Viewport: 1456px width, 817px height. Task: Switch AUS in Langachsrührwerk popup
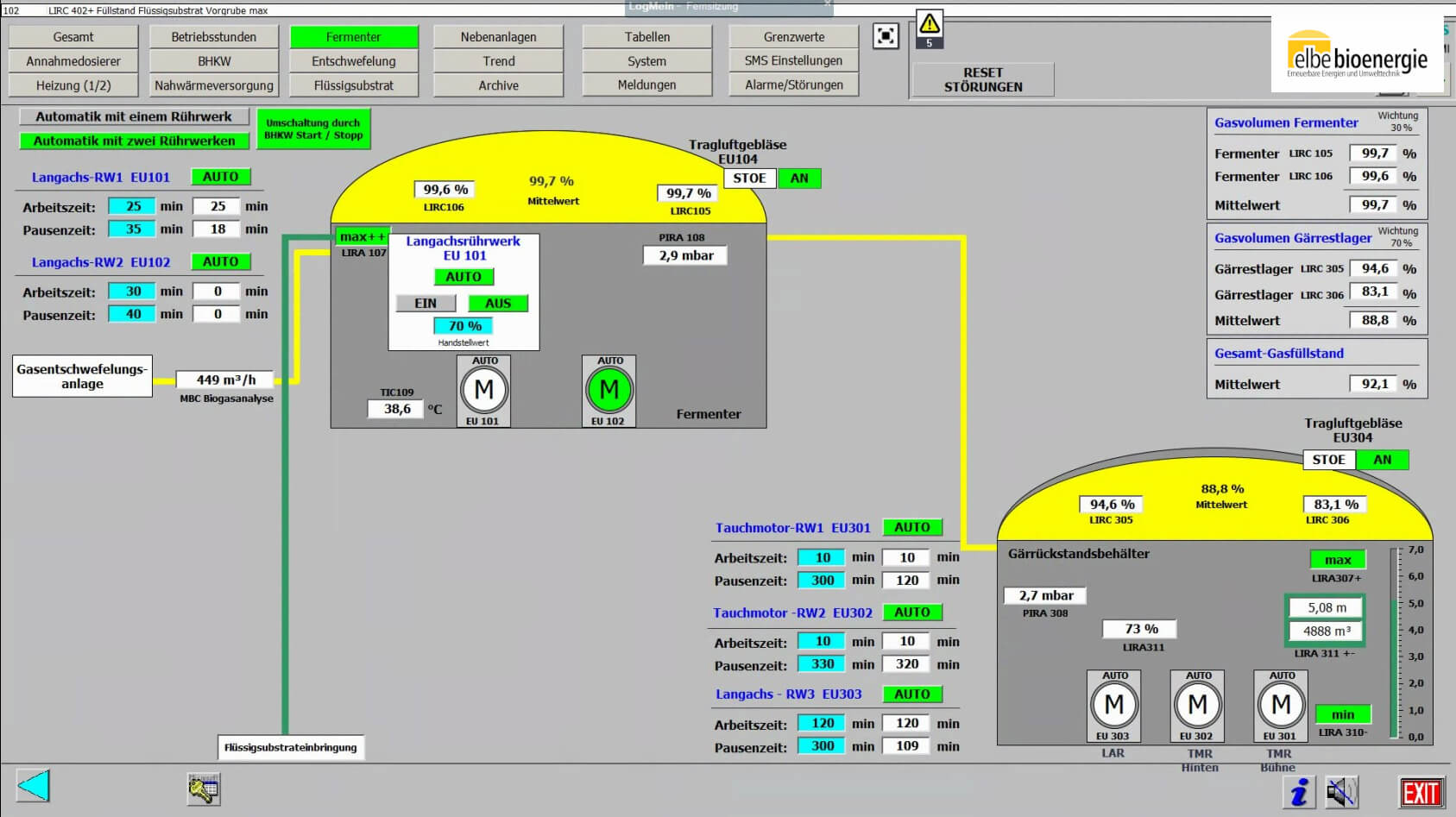click(x=498, y=304)
